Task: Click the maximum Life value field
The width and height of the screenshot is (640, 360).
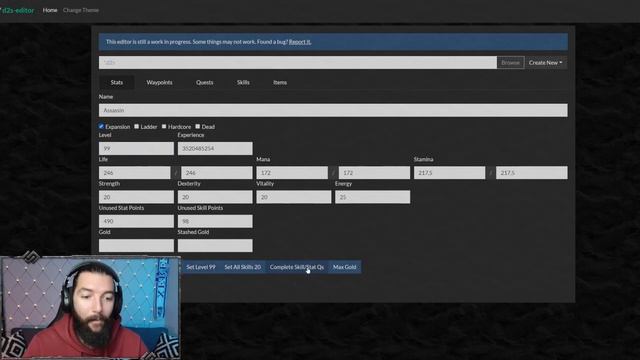Action: tap(217, 173)
